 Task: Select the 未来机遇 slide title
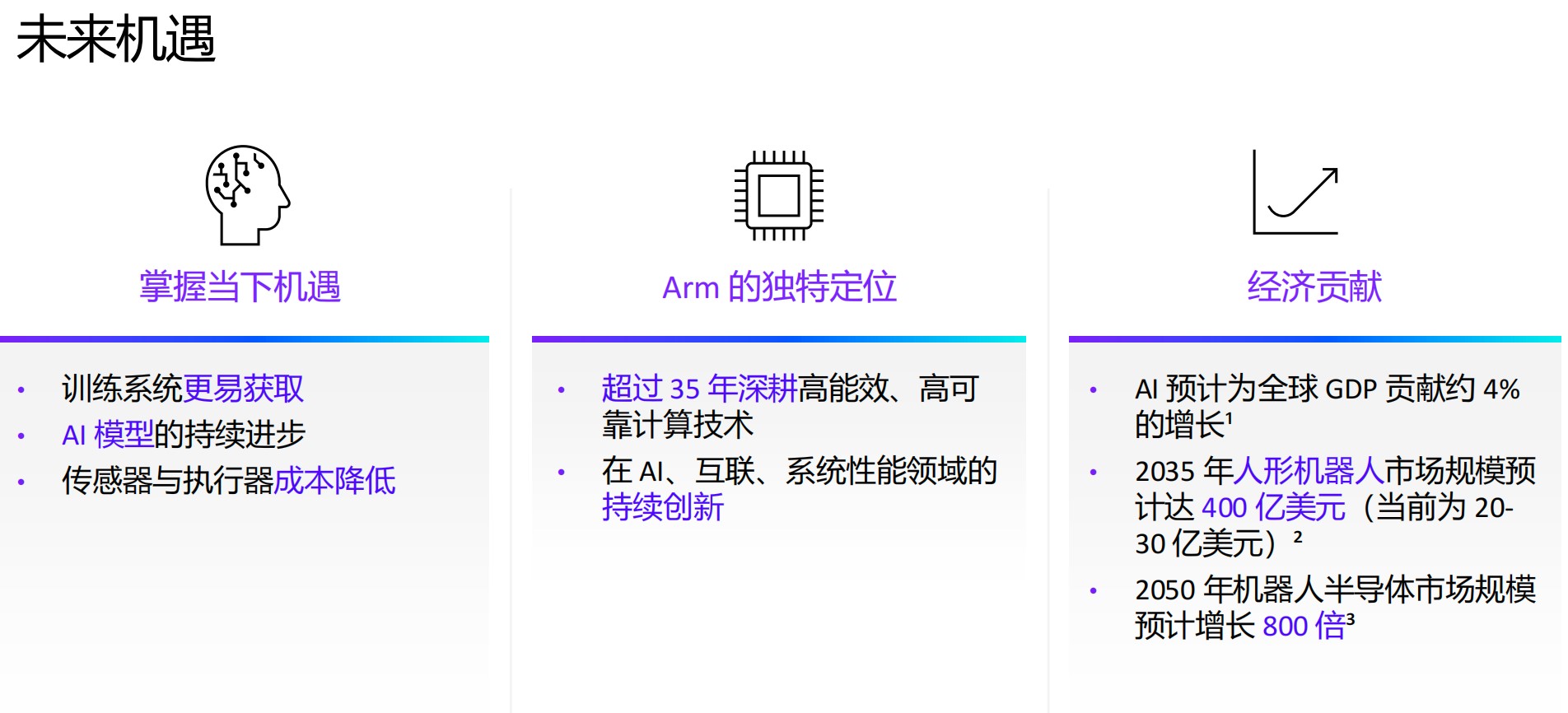tap(116, 40)
